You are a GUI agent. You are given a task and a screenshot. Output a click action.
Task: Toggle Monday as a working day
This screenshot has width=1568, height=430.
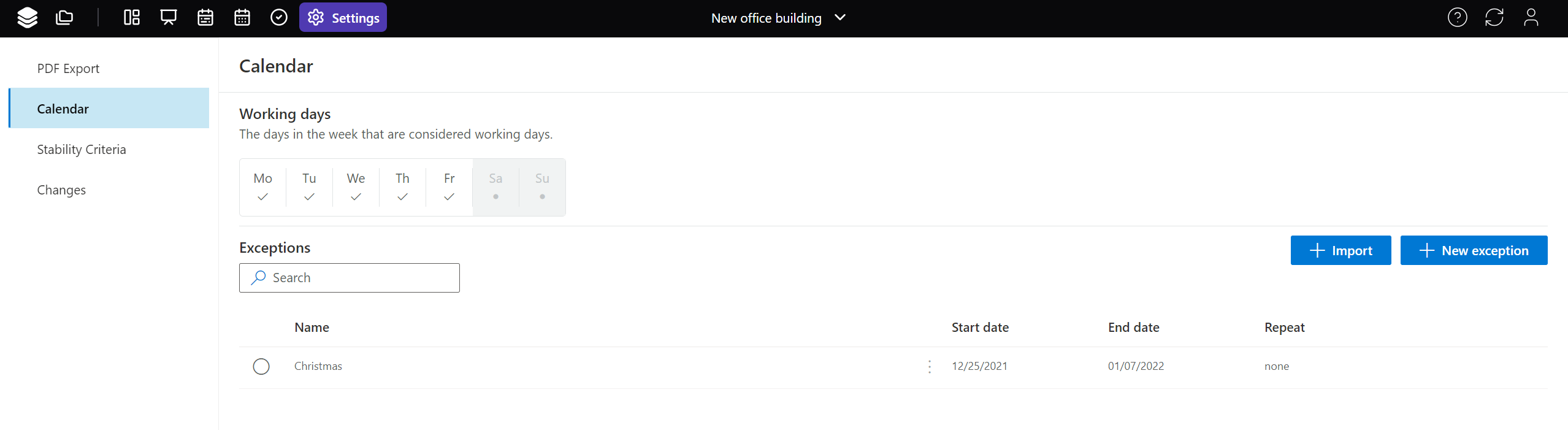[262, 187]
